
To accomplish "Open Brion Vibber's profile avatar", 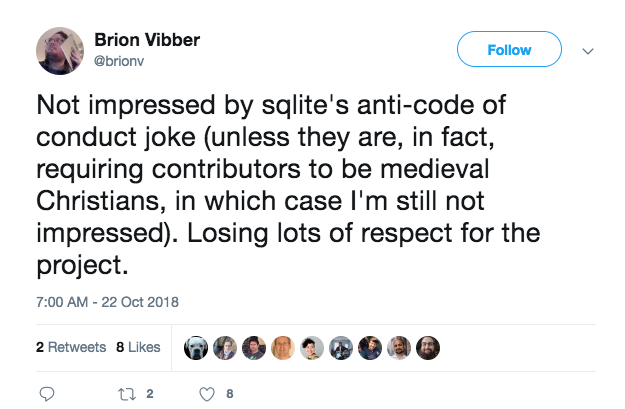I will tap(59, 50).
